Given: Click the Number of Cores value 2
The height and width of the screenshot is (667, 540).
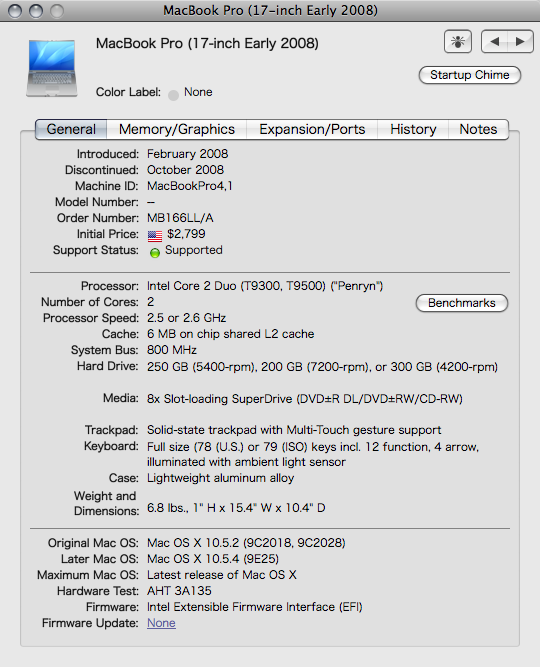Looking at the screenshot, I should coord(151,302).
